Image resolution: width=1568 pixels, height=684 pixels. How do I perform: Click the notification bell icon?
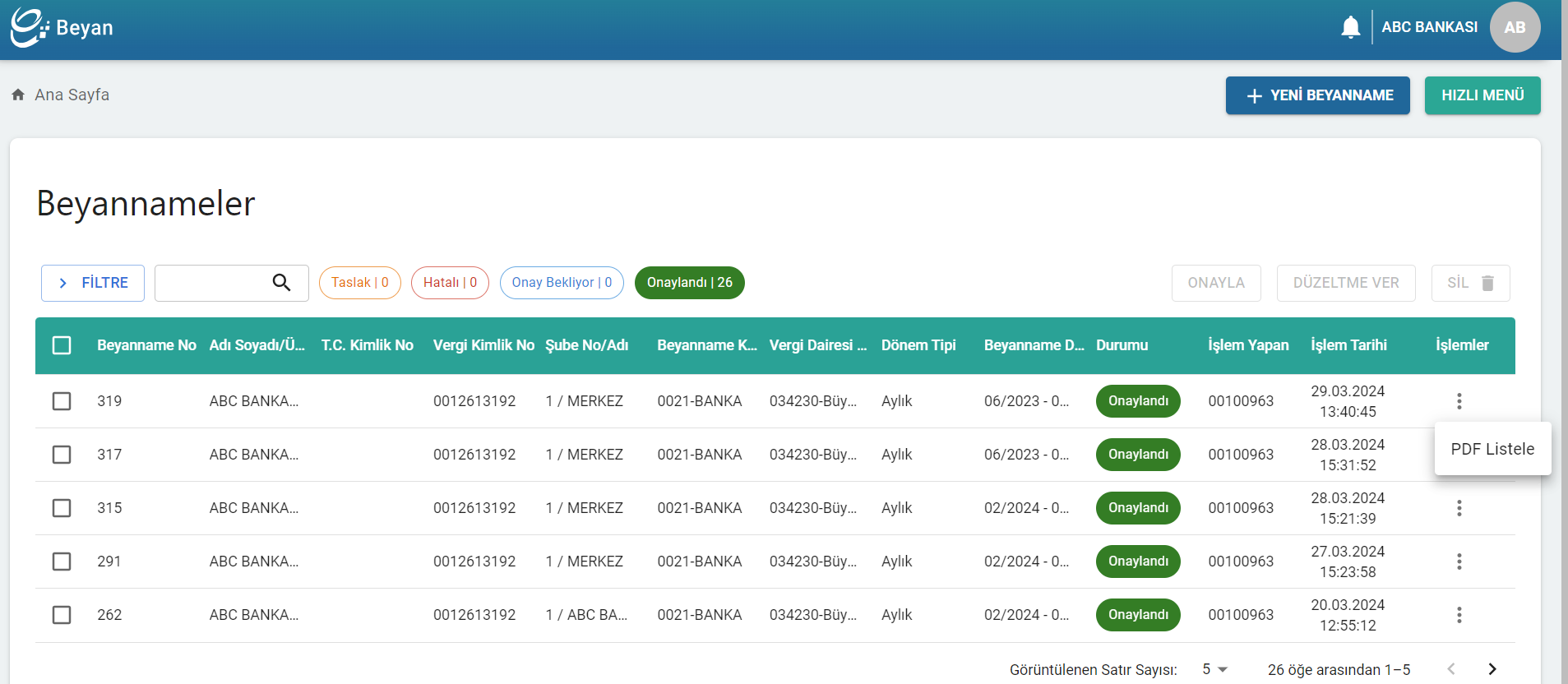tap(1350, 27)
